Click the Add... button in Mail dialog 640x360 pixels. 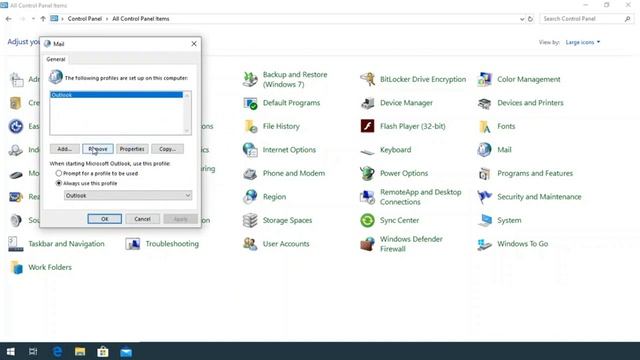pos(64,149)
